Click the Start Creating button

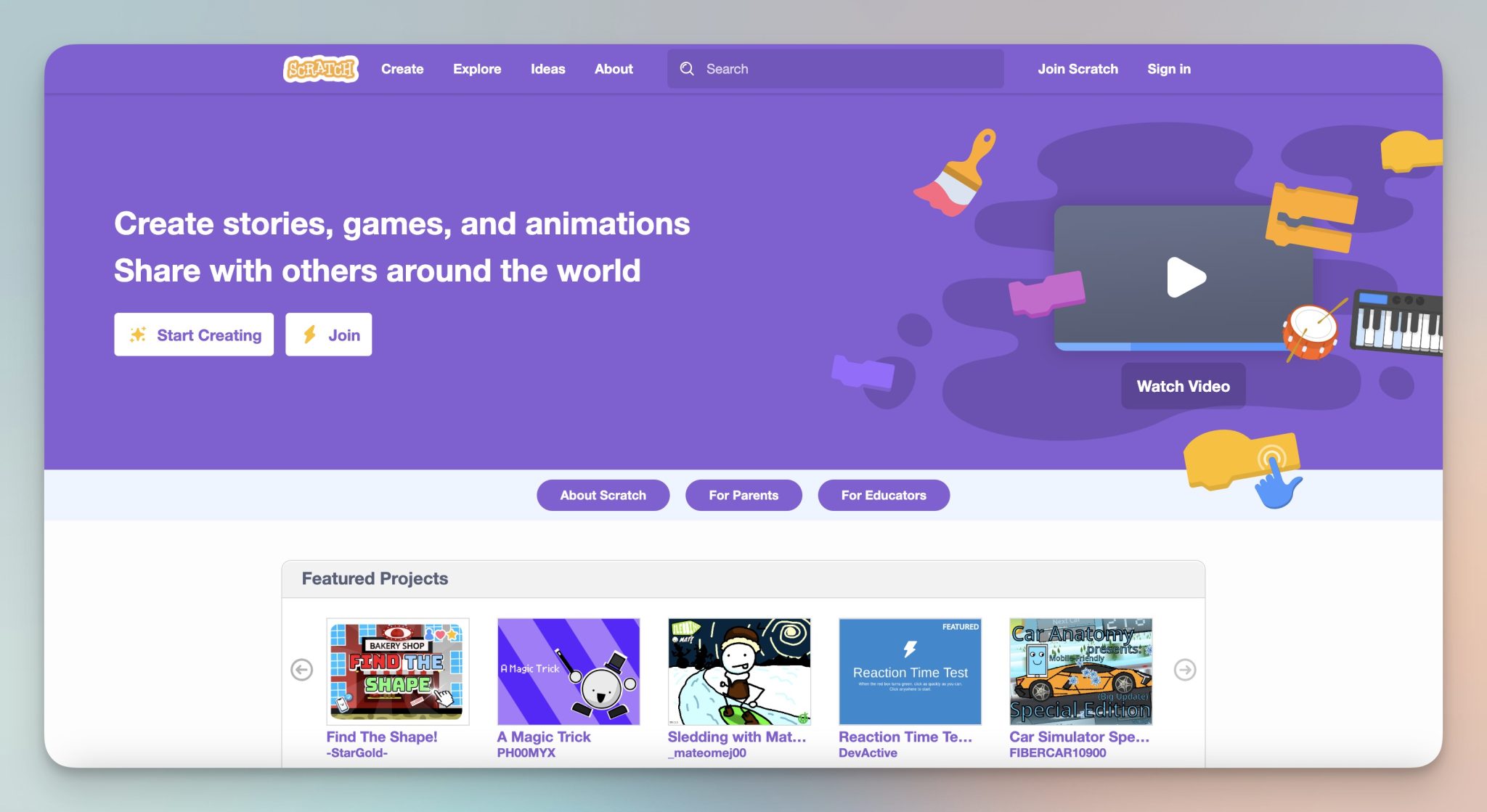click(x=194, y=335)
